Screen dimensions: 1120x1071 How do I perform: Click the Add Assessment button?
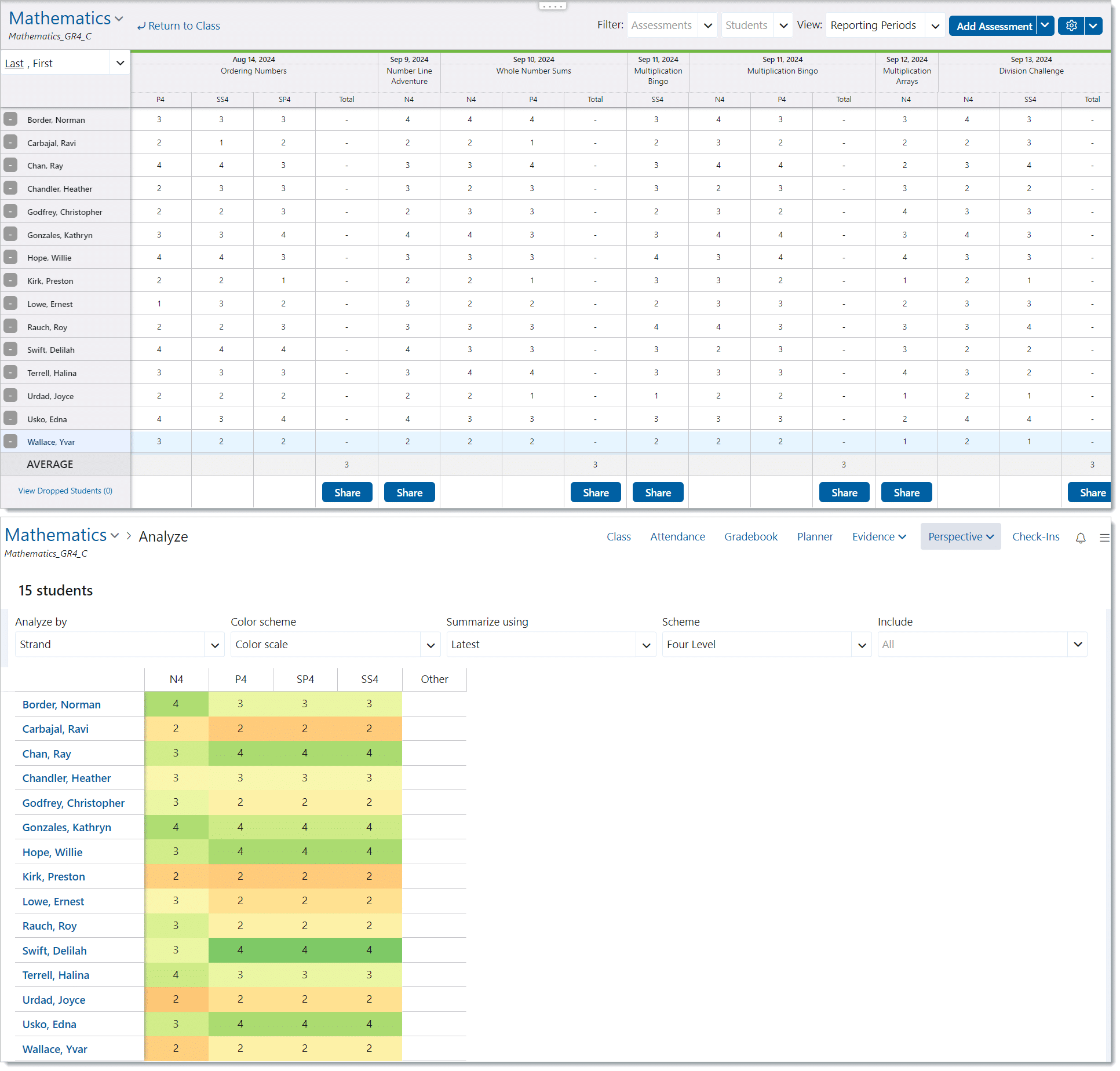993,26
